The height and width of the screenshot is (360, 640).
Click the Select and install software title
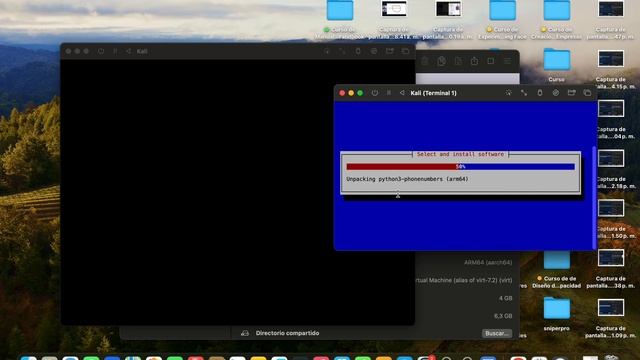[460, 154]
